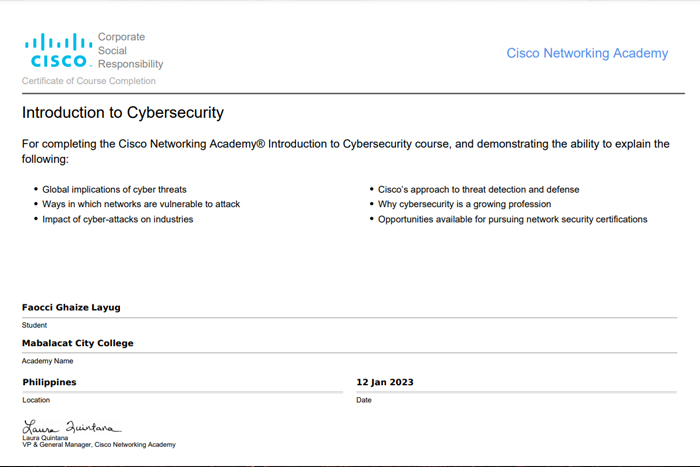Select the networks vulnerable to attack bullet

(x=141, y=204)
